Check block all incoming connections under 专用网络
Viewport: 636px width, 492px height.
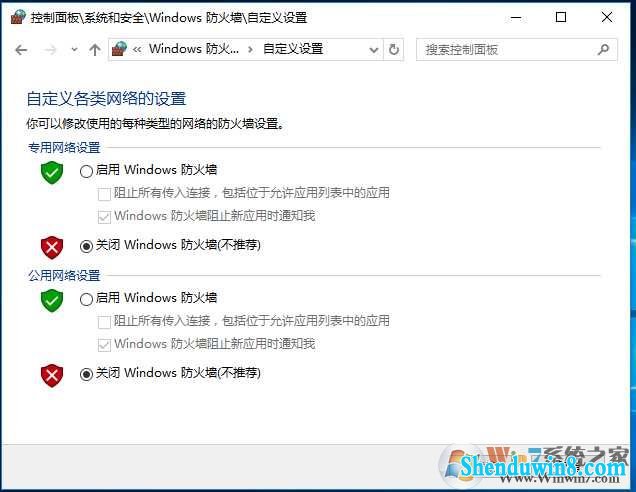[x=104, y=194]
